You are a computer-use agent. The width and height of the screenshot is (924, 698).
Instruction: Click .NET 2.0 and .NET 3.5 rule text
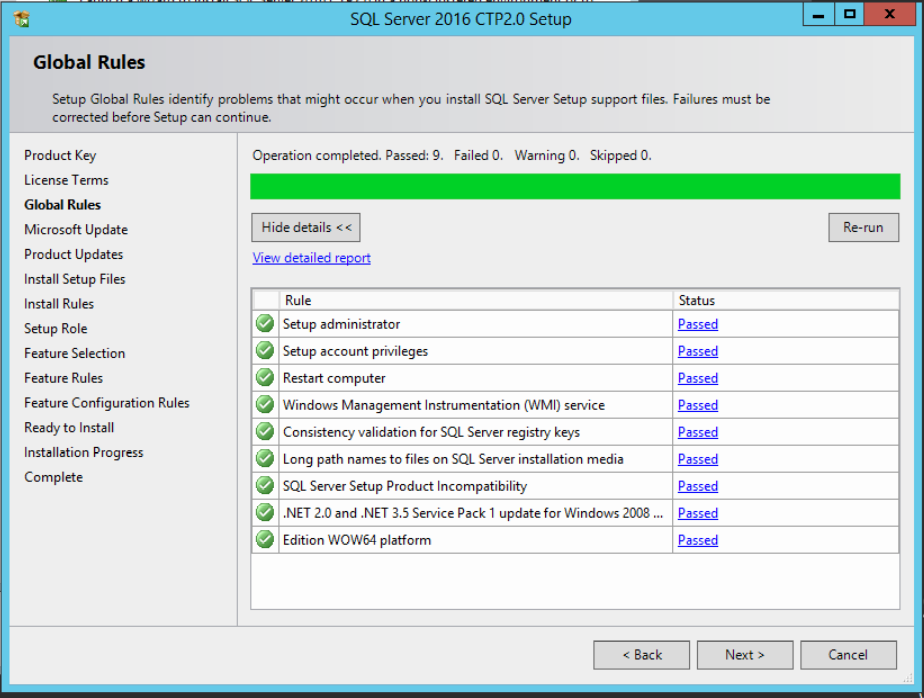pyautogui.click(x=473, y=513)
